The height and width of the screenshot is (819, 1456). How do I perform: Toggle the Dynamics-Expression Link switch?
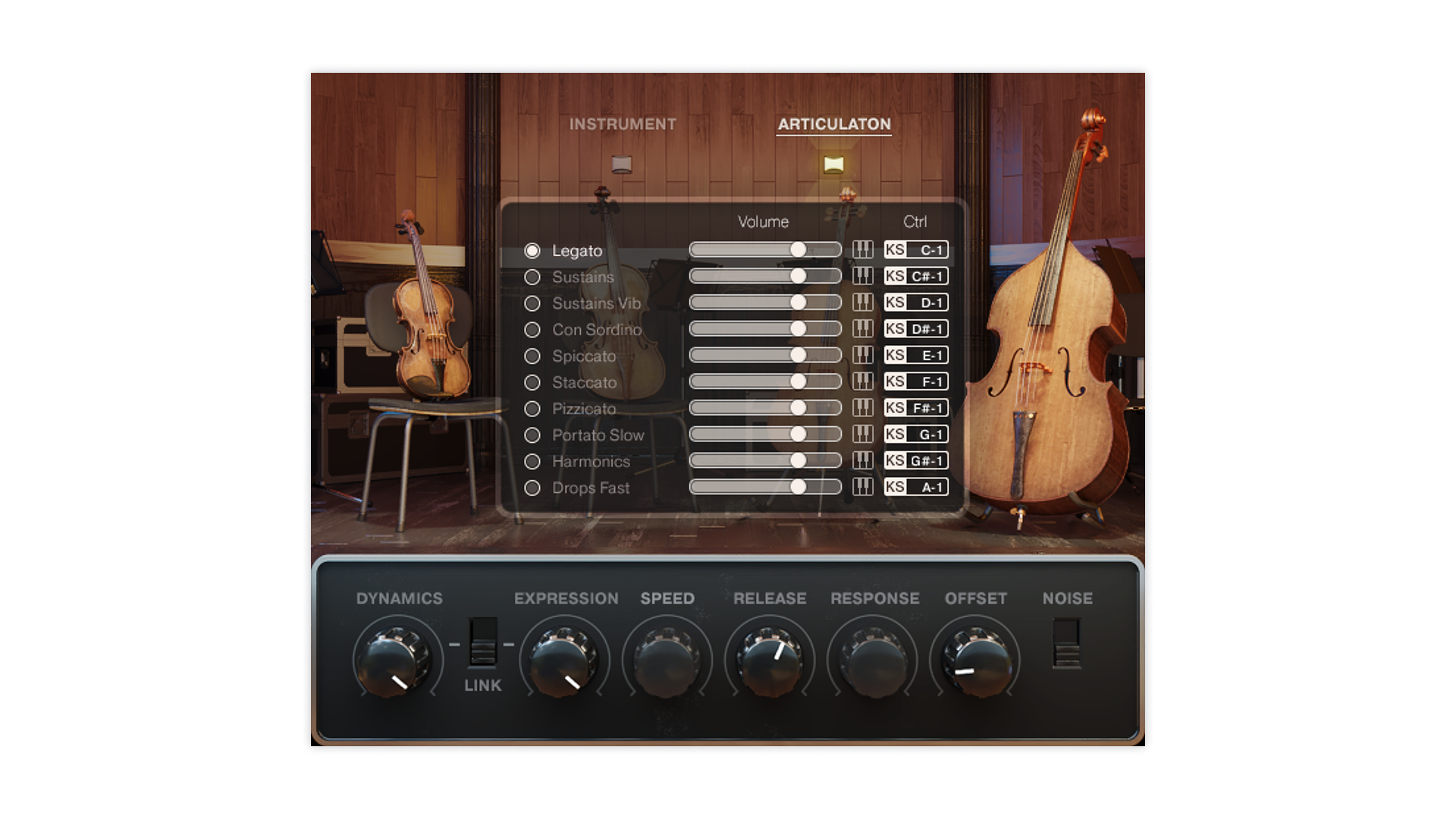(x=482, y=642)
